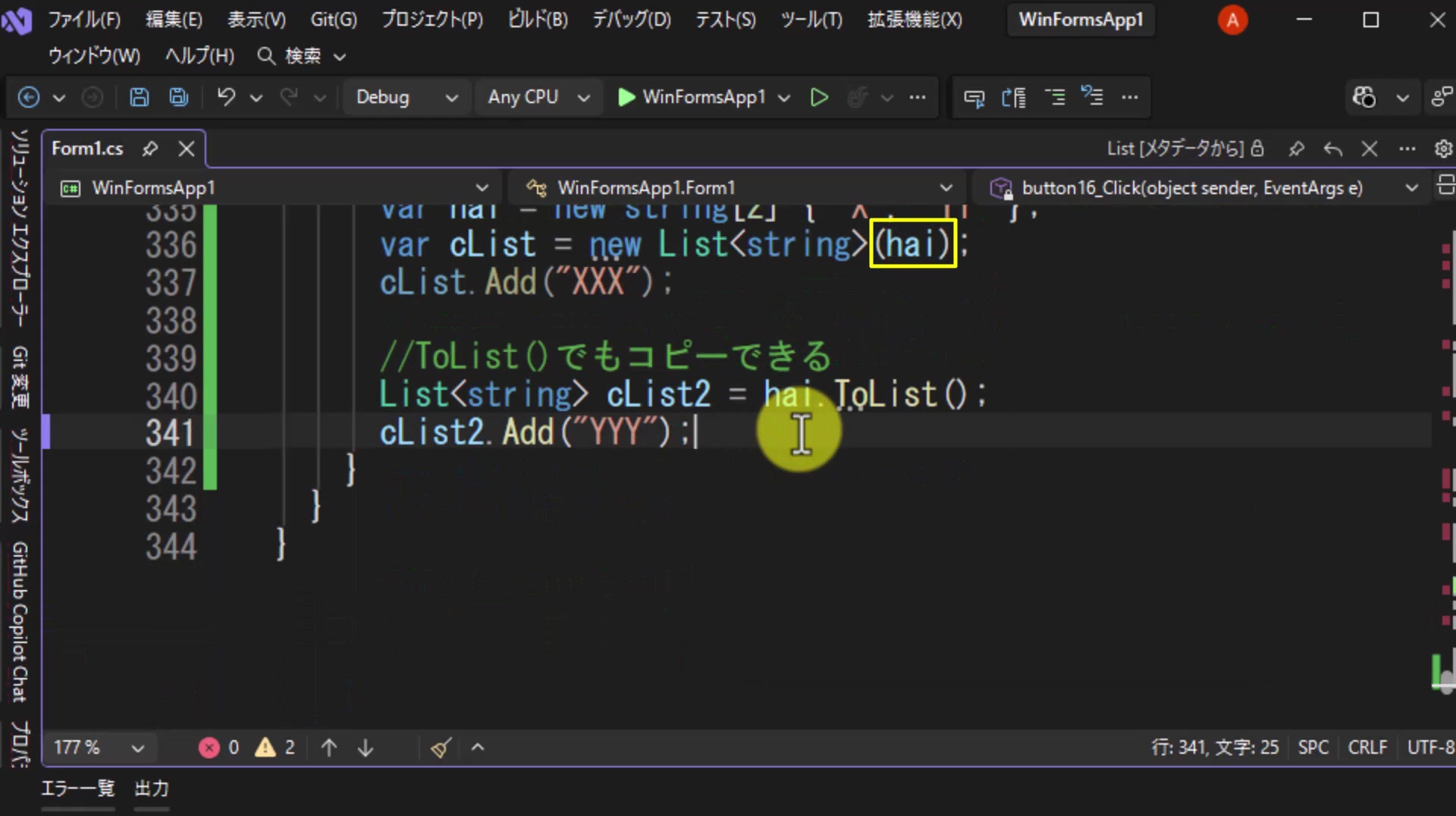Viewport: 1456px width, 816px height.
Task: Open the Git 変更 side panel tab
Action: click(20, 377)
